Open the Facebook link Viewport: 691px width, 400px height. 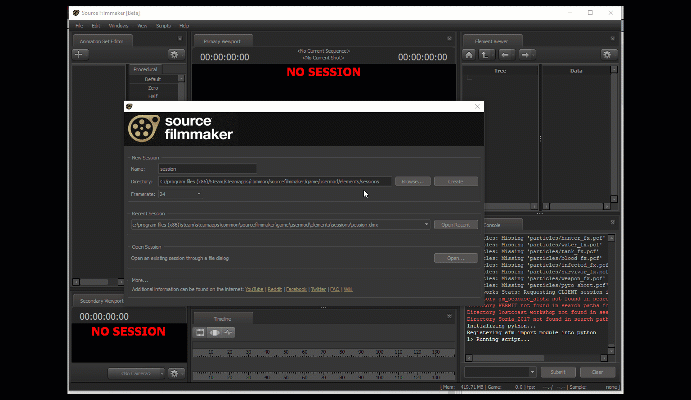[x=296, y=289]
